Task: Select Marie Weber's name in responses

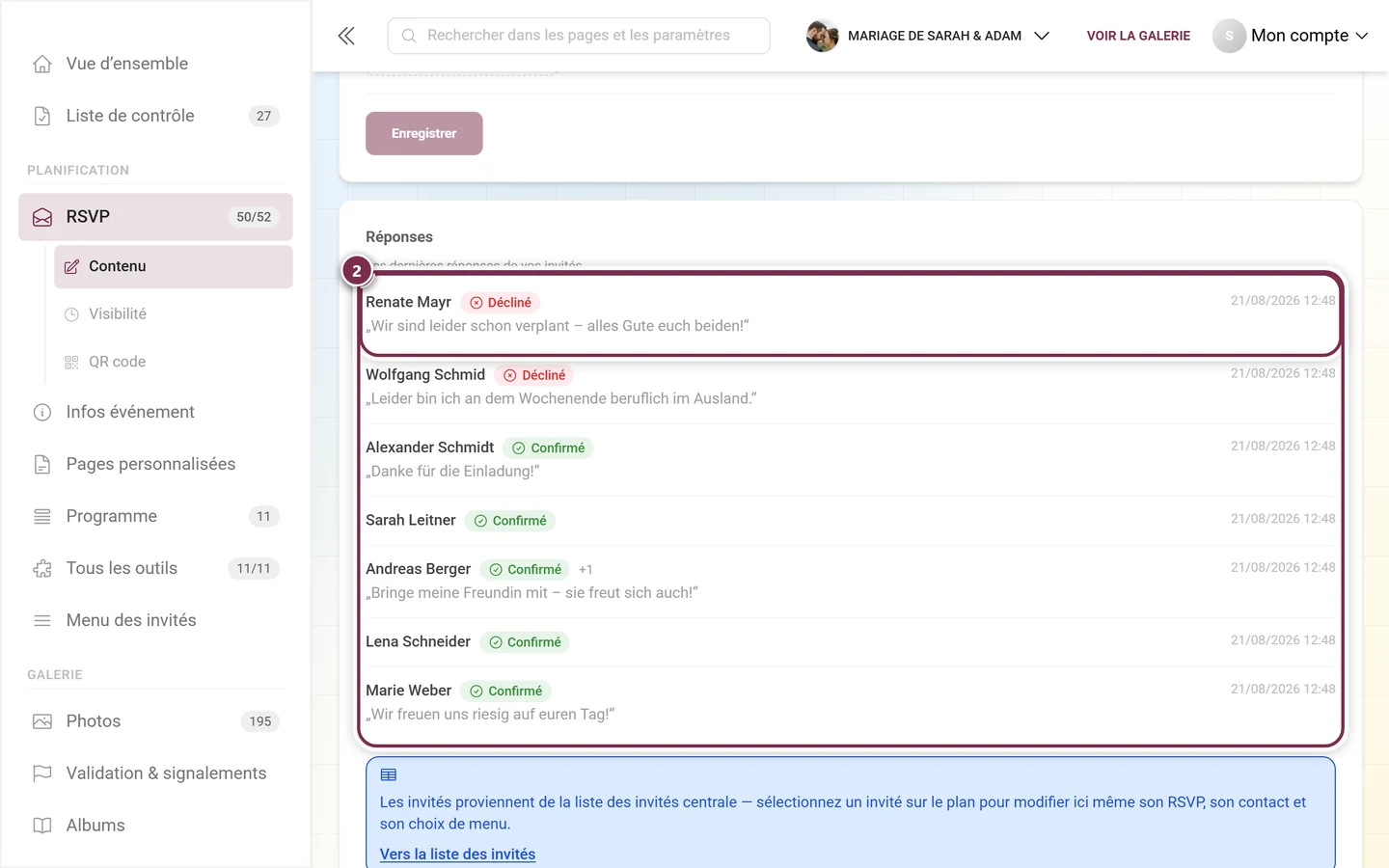Action: point(408,691)
